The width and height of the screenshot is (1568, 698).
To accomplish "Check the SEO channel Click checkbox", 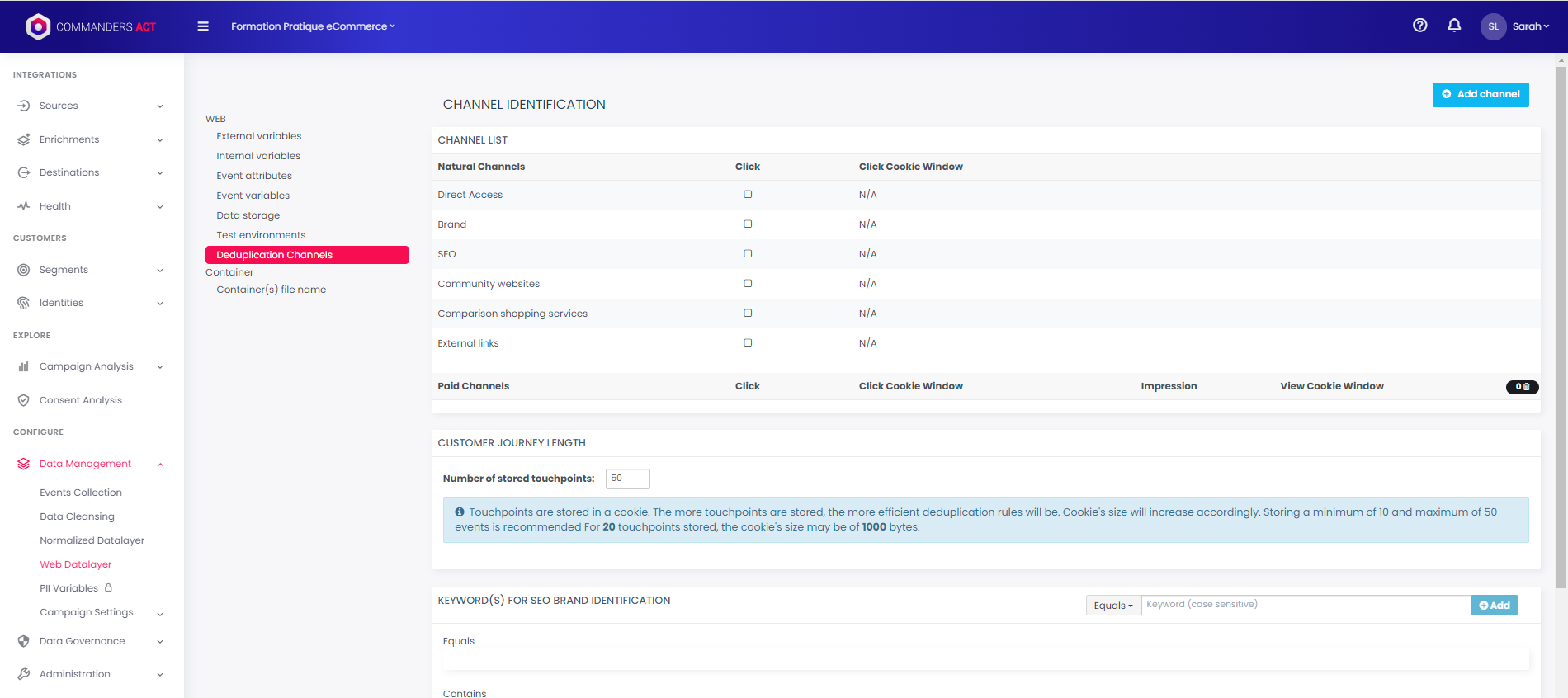I will pos(748,254).
